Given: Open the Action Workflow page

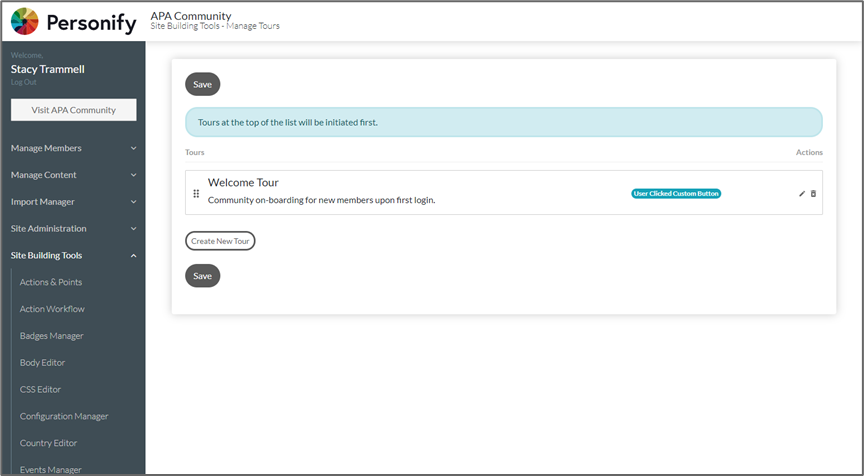Looking at the screenshot, I should coord(52,309).
